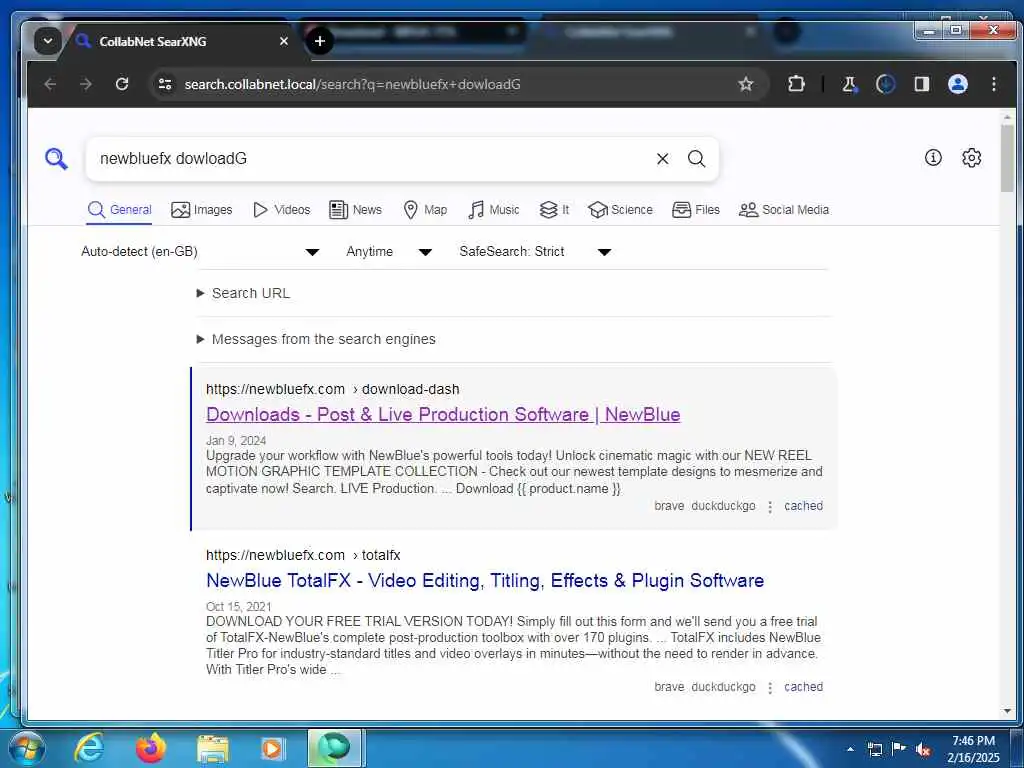Click the newbluefx.com totalfx URL
Screen dimensions: 1024x768
coord(303,555)
